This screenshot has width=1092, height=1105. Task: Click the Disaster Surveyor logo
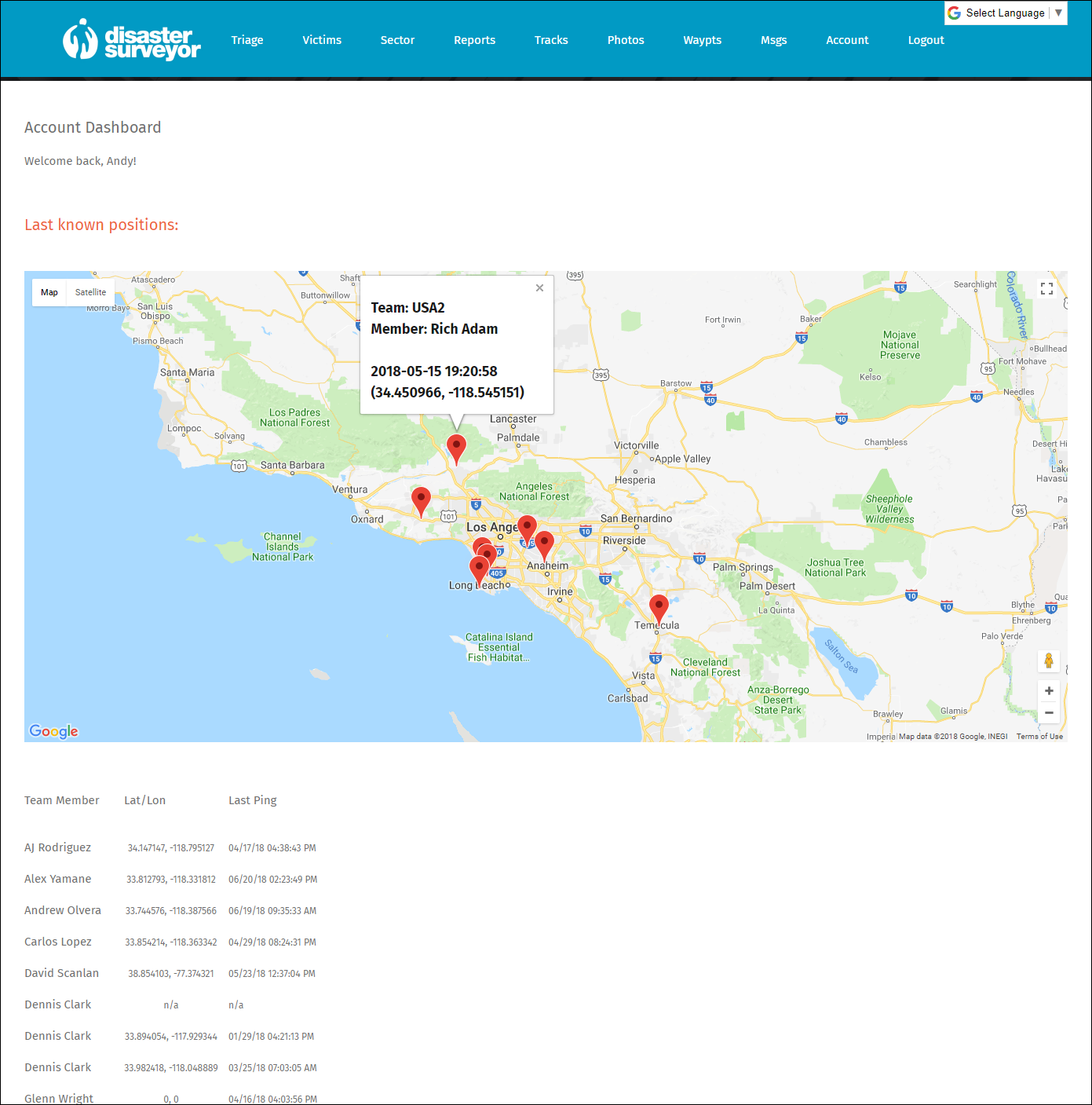[x=131, y=40]
